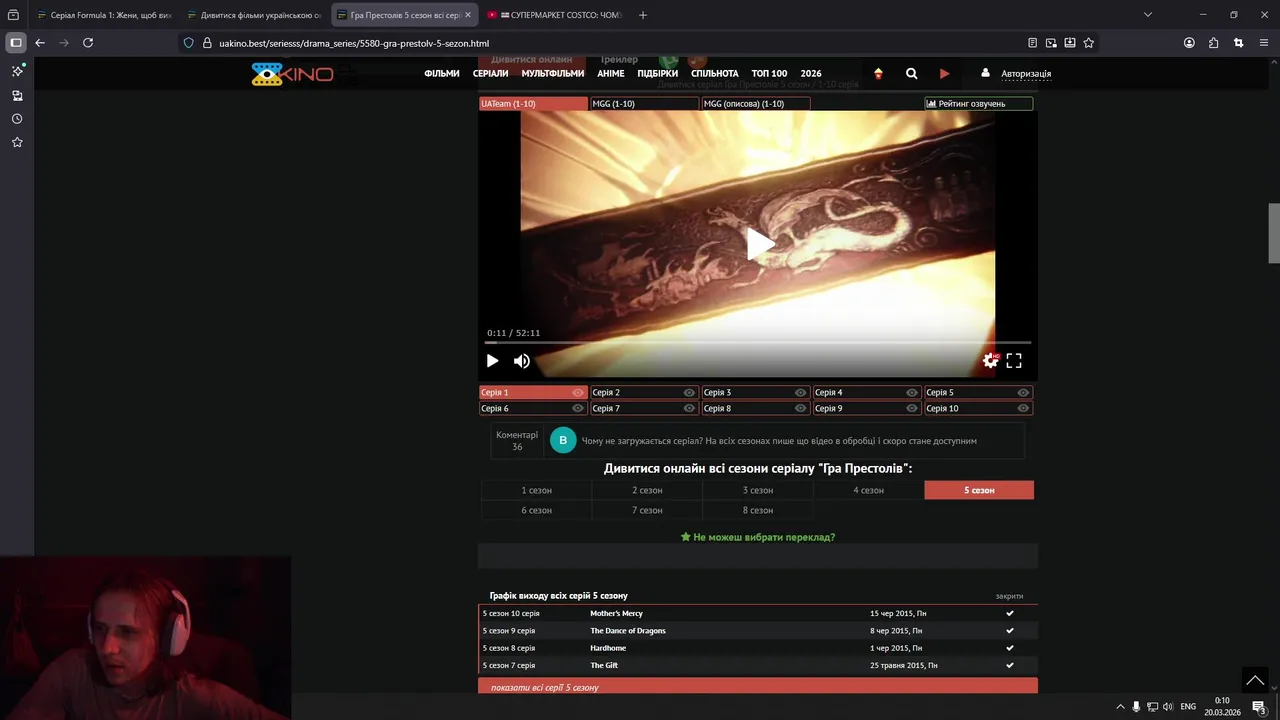Viewport: 1280px width, 720px height.
Task: Open Рейтинг озвучень button
Action: 978,104
